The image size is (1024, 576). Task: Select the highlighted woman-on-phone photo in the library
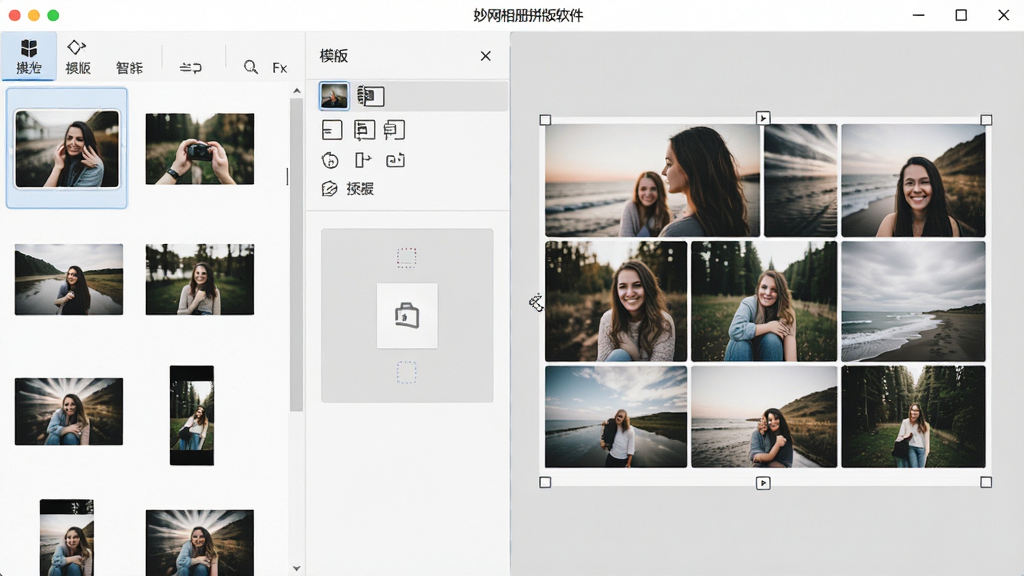[x=67, y=149]
